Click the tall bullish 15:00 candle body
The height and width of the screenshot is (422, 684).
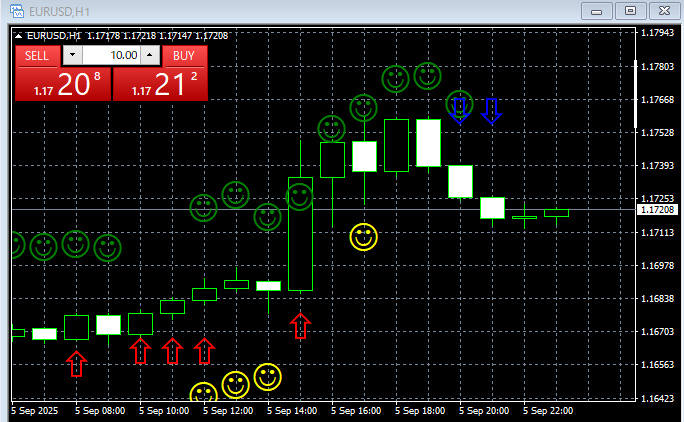tap(300, 234)
